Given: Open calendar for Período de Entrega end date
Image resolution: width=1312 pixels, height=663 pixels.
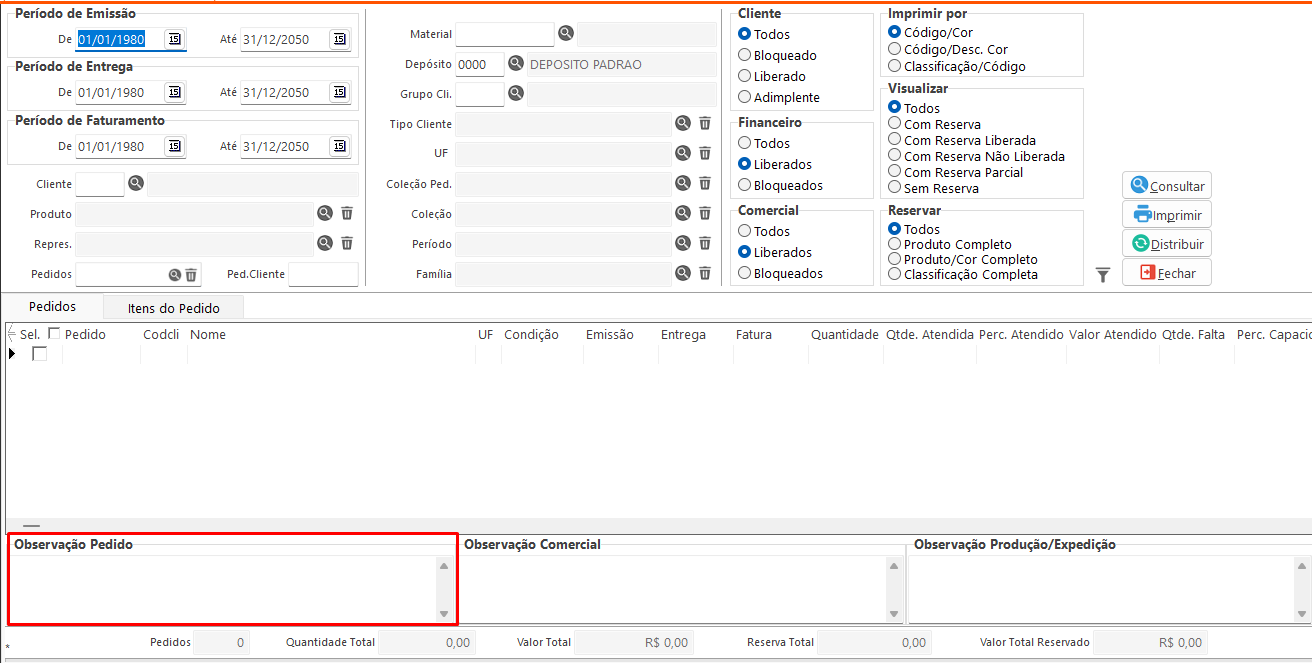Looking at the screenshot, I should pos(339,93).
